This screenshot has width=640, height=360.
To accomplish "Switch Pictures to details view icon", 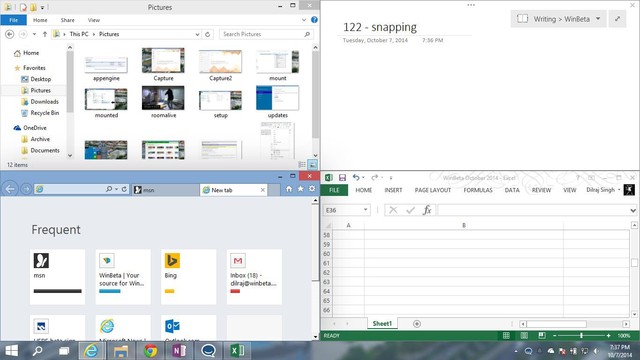I will (x=302, y=165).
